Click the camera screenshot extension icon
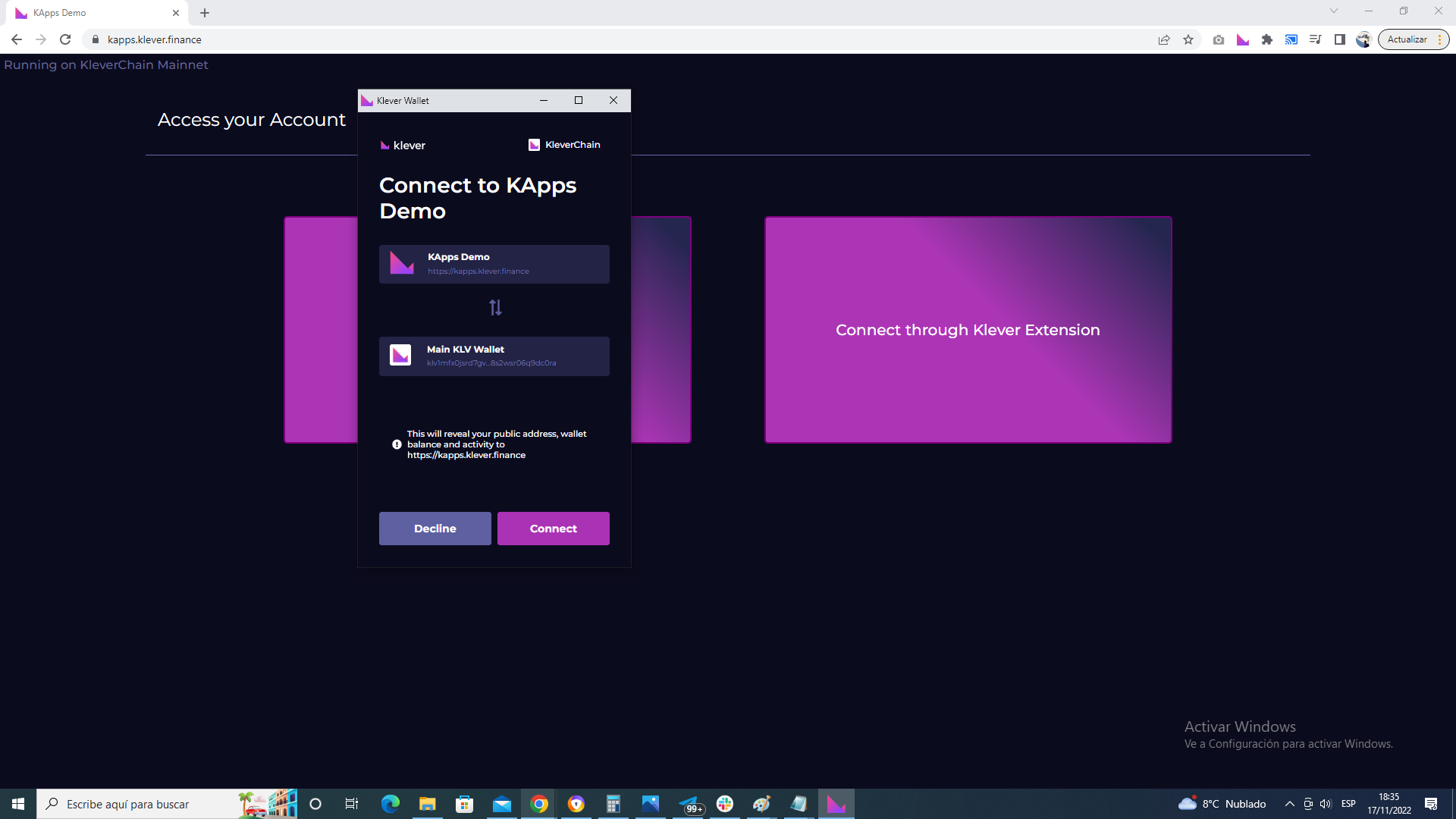The width and height of the screenshot is (1456, 819). point(1219,39)
